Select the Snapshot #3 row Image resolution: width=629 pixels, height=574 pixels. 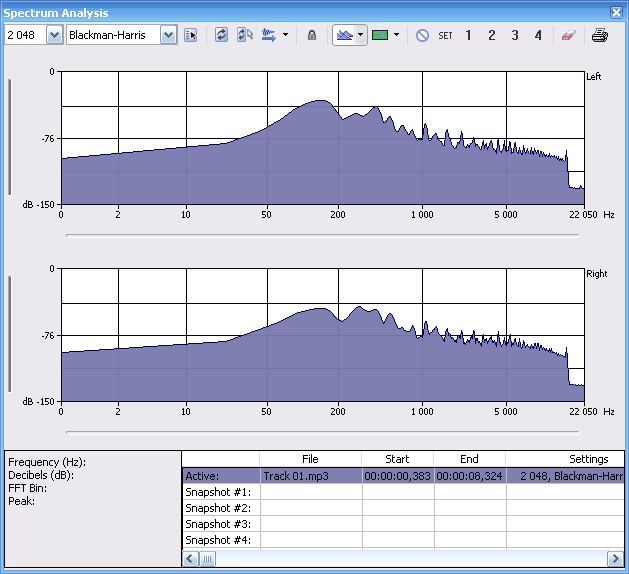(403, 524)
